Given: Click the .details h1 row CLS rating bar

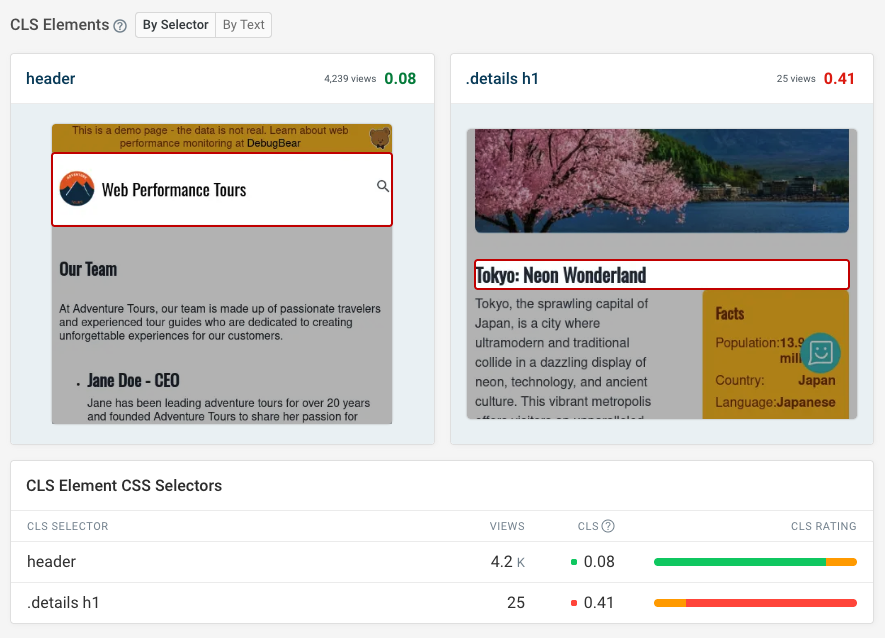Looking at the screenshot, I should 755,603.
